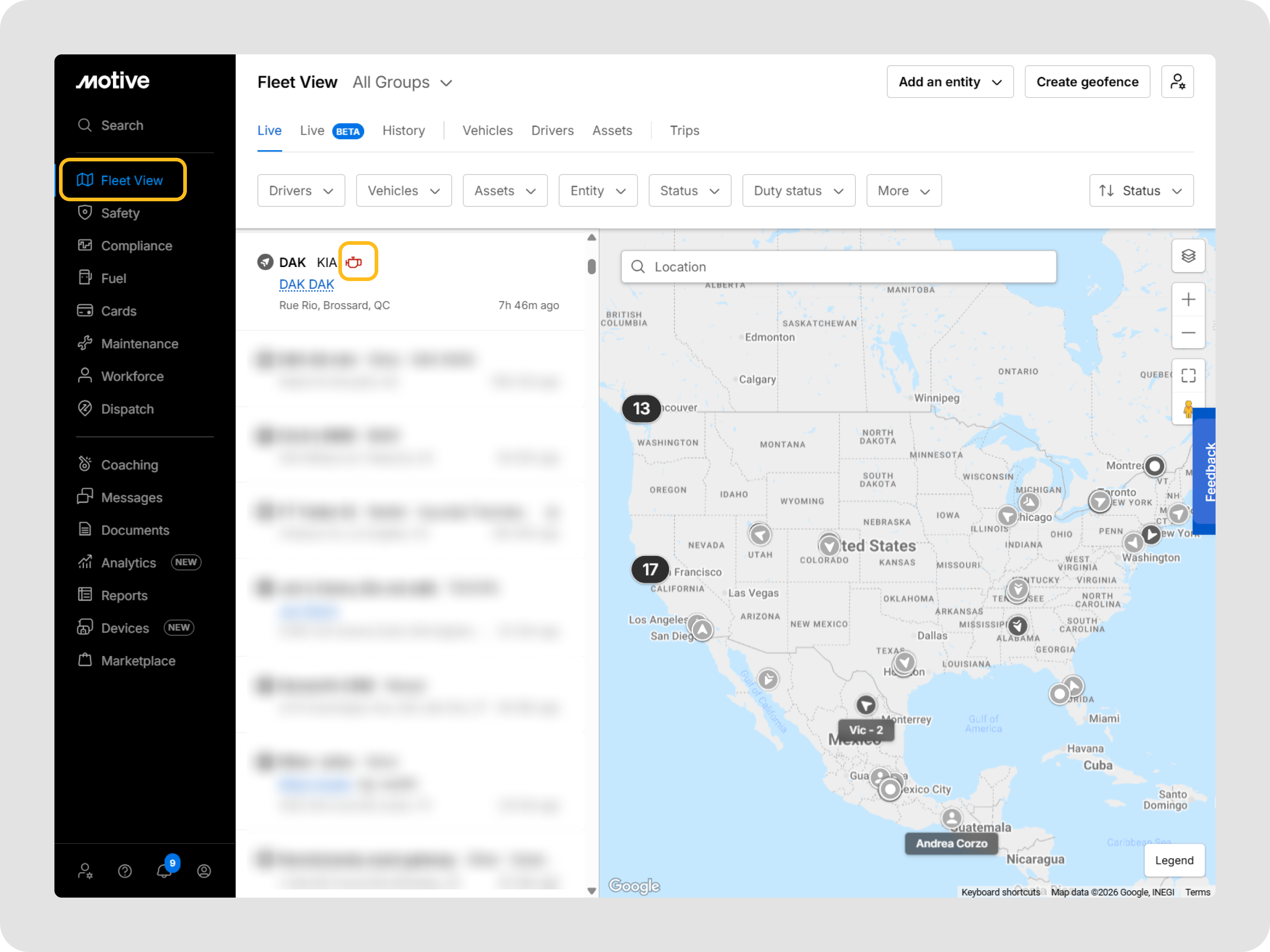Open the Duty status filter dropdown
1270x952 pixels.
tap(798, 190)
